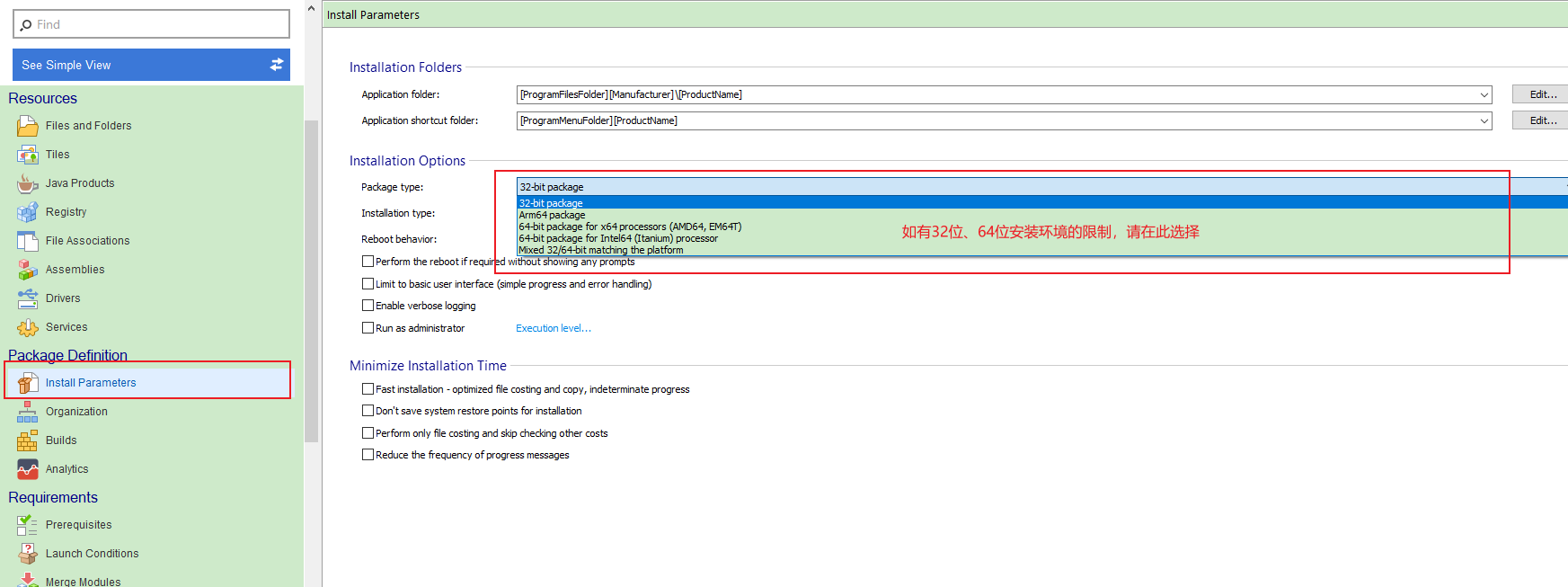Check 'Perform only file costing' option
The height and width of the screenshot is (587, 1568).
[x=368, y=433]
